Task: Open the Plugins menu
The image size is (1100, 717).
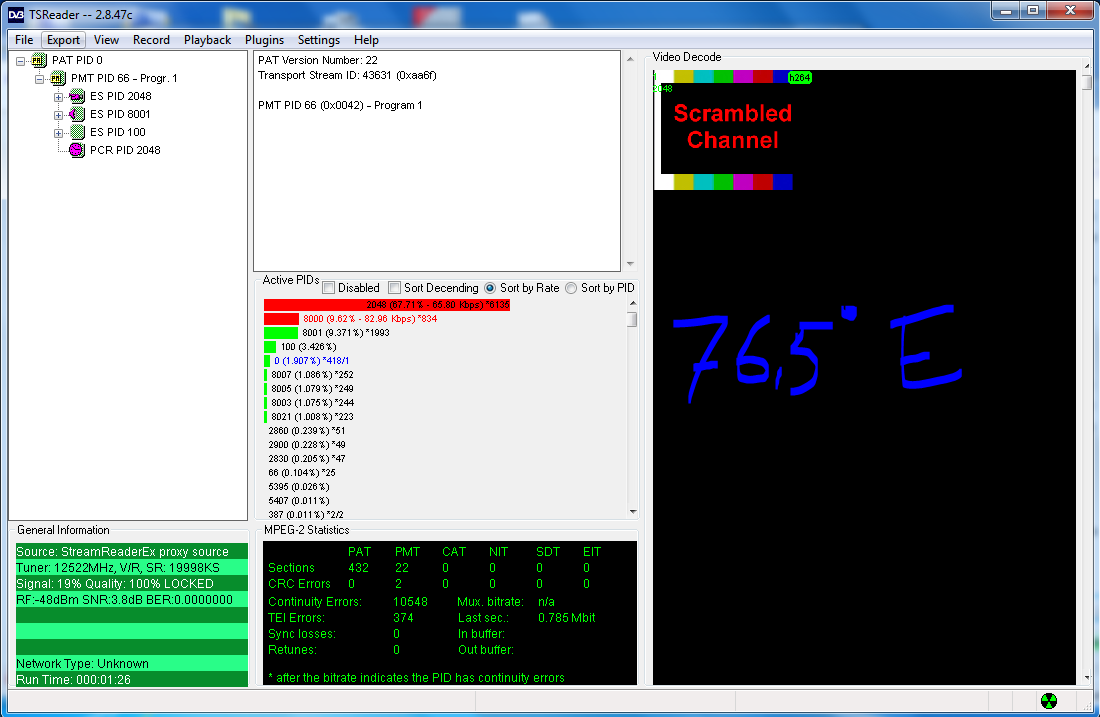Action: (264, 40)
